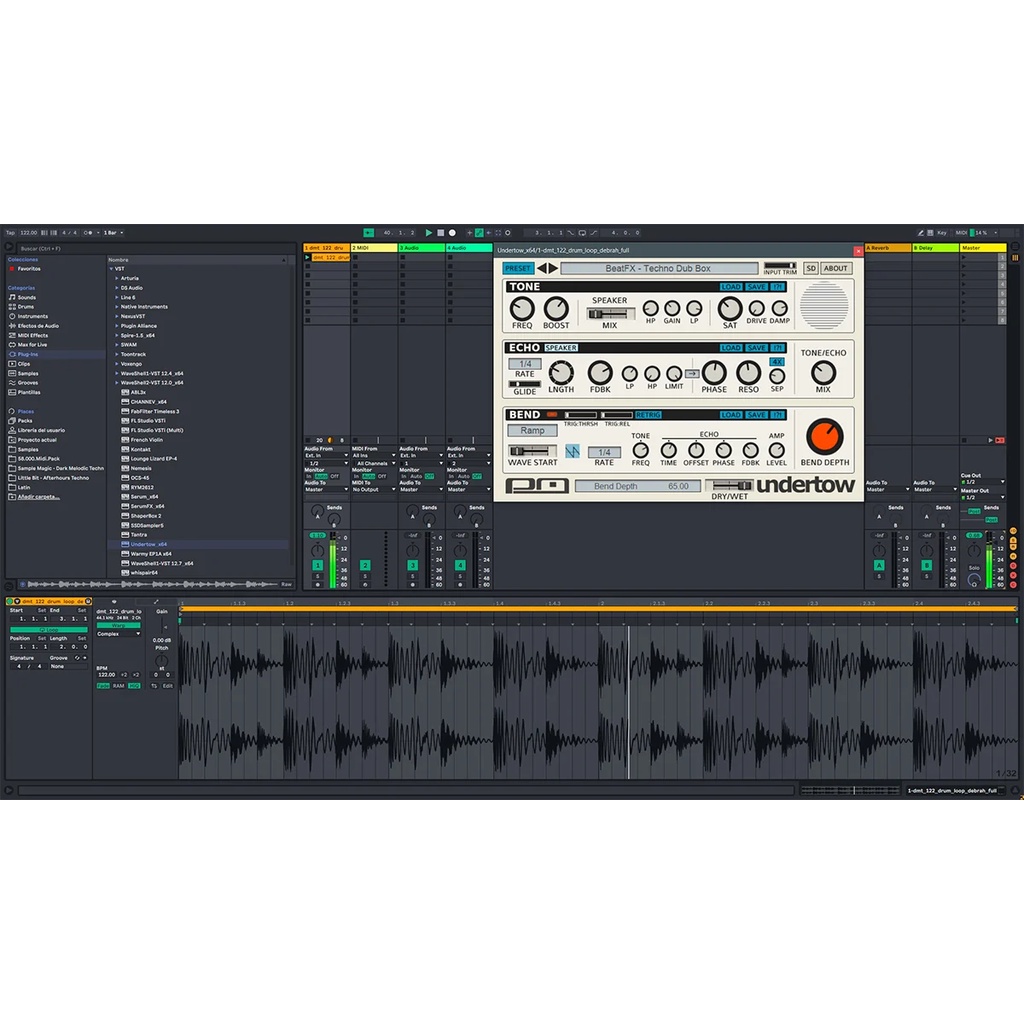
Task: Open the Drums category in browser
Action: tap(26, 307)
